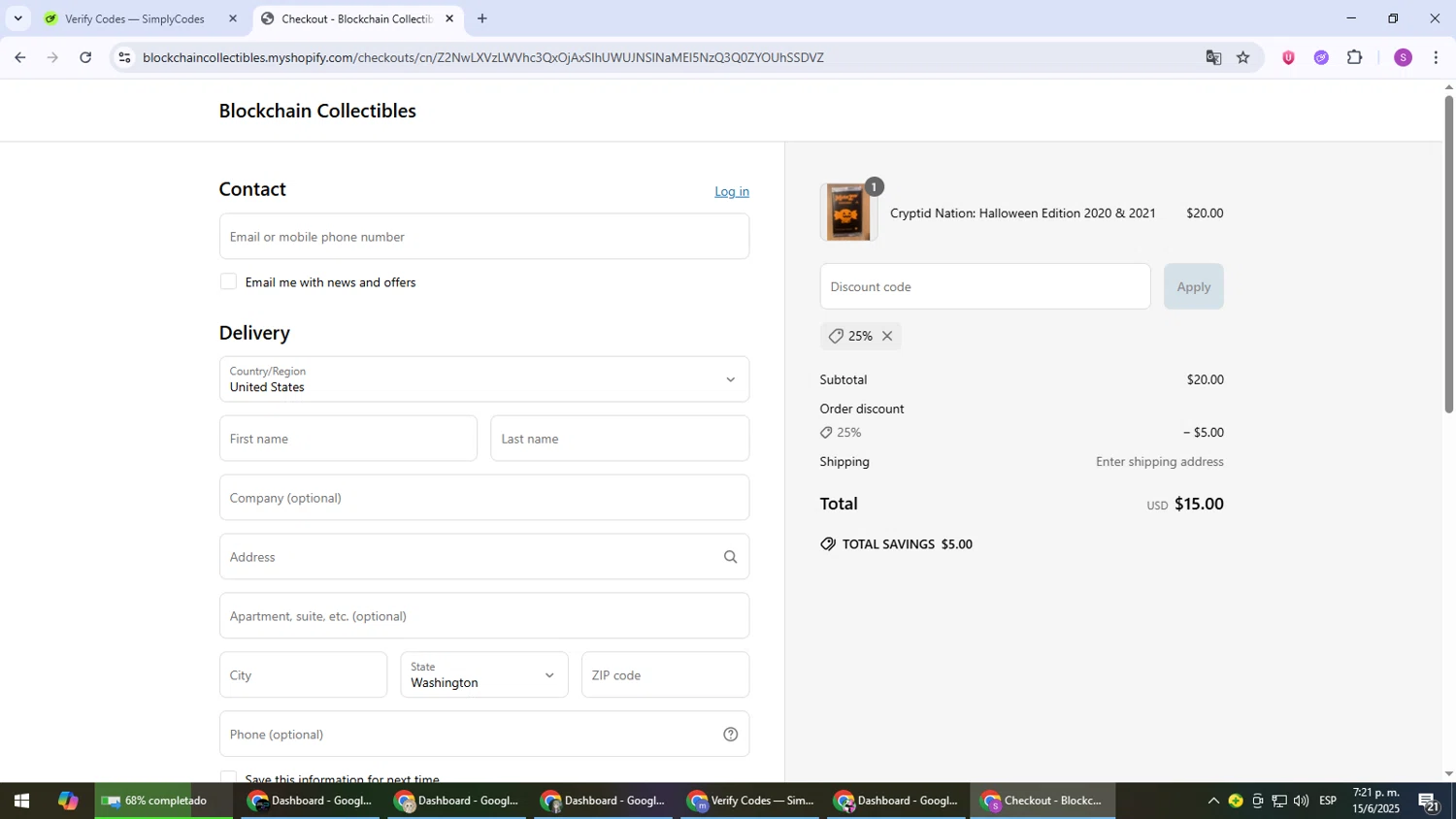Click the Discount code field
1456x819 pixels.
tap(985, 286)
